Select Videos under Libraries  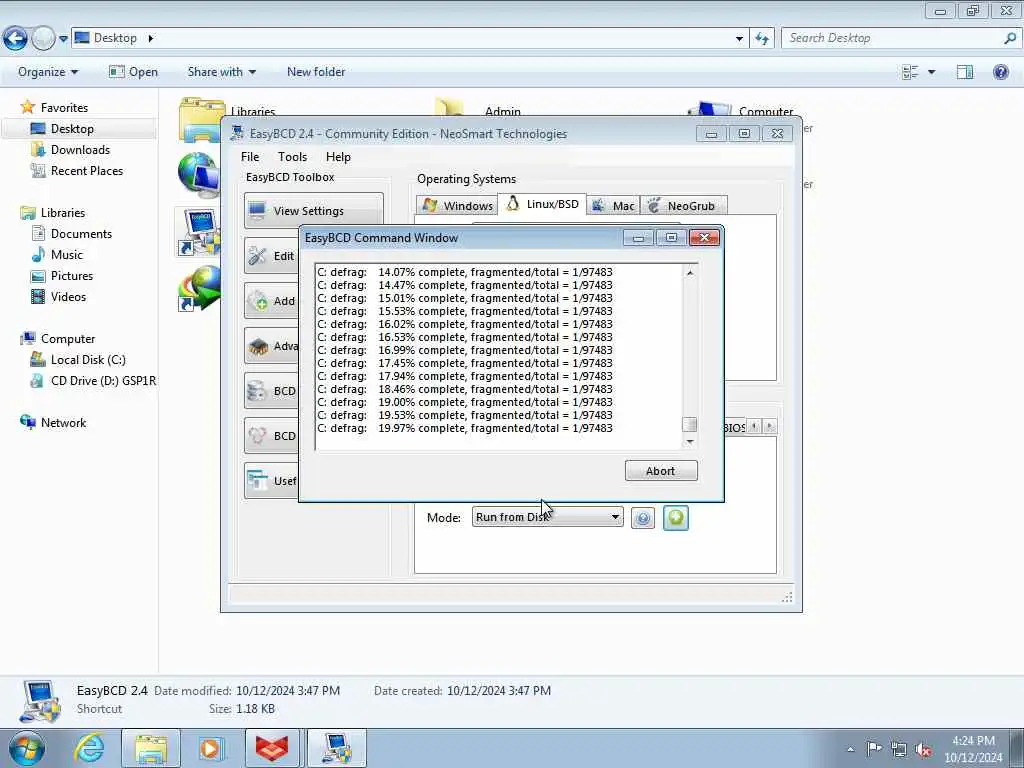pyautogui.click(x=68, y=296)
